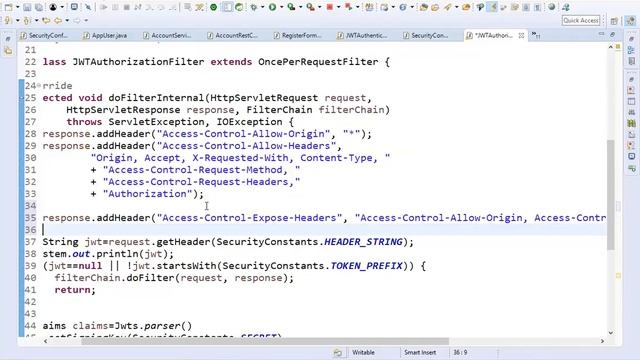Expand the Search dropdown arrow

(x=456, y=7)
